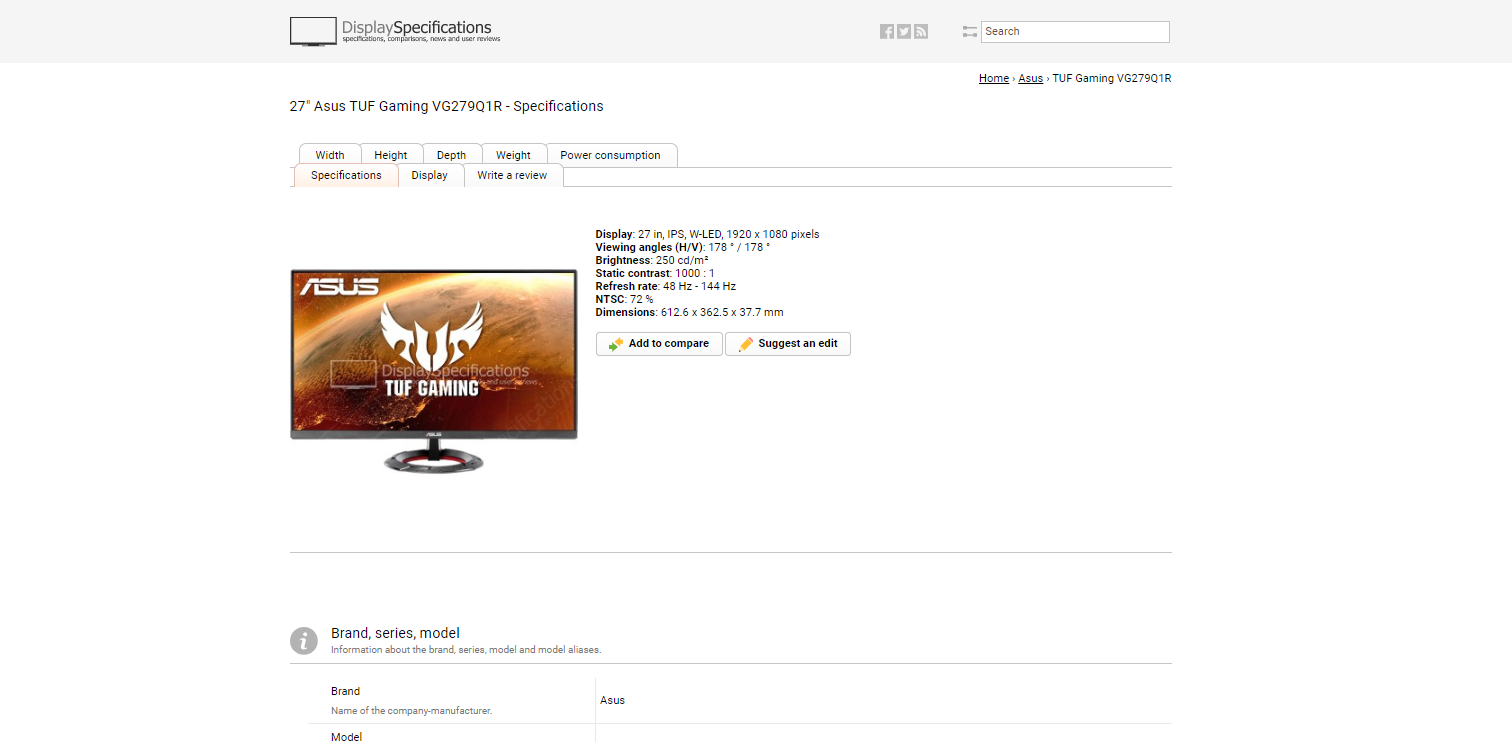Click the compare list icon beside search
1512x742 pixels.
pyautogui.click(x=969, y=32)
